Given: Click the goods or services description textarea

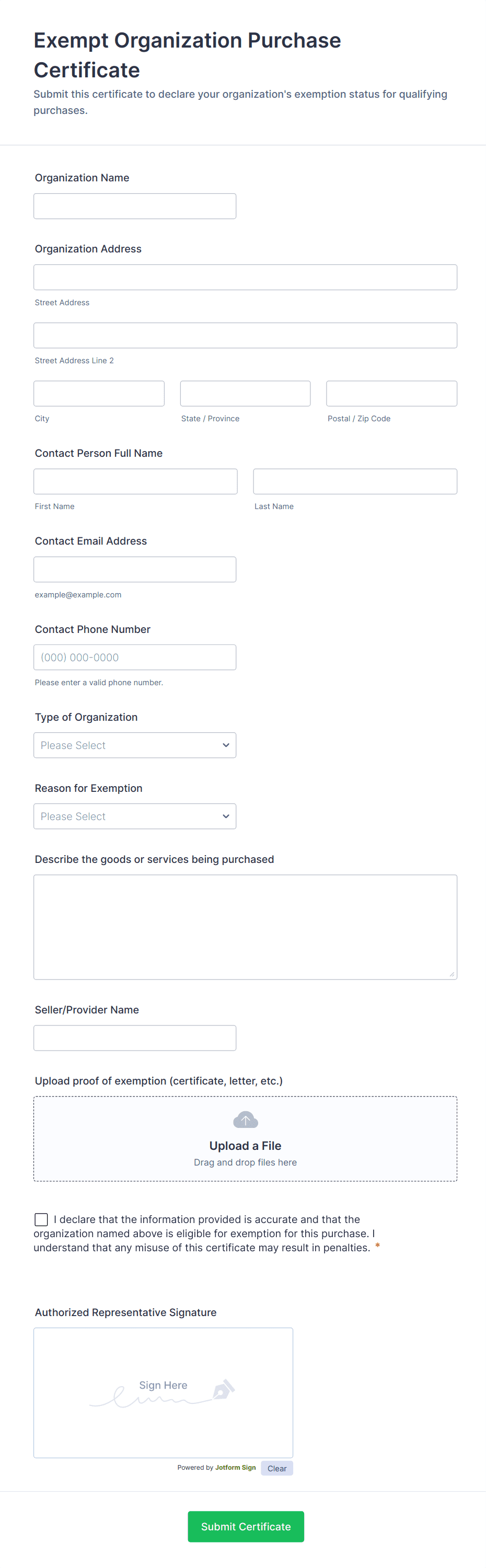Looking at the screenshot, I should click(x=245, y=927).
